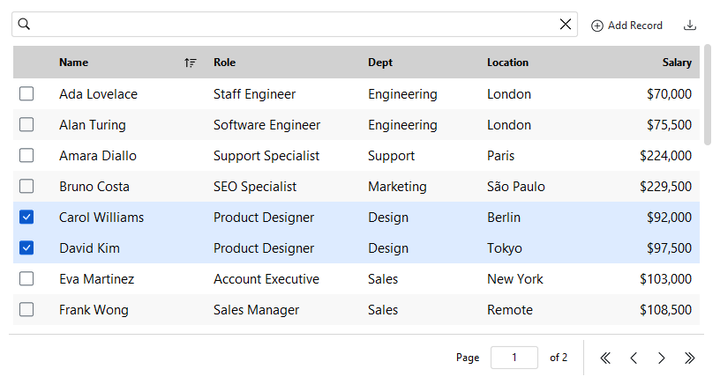Click the $97,500 salary cell
The image size is (720, 384).
coord(669,248)
